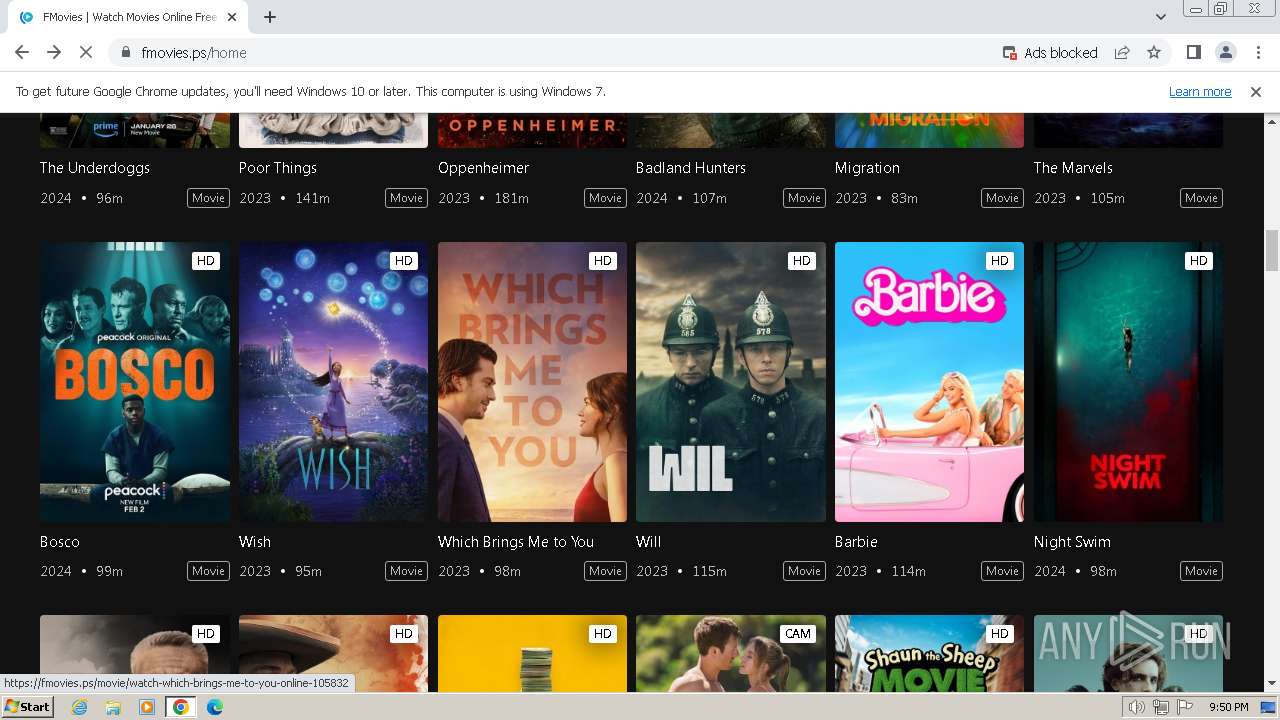The image size is (1280, 720).
Task: Click the fmovies.ps address bar
Action: pos(560,53)
